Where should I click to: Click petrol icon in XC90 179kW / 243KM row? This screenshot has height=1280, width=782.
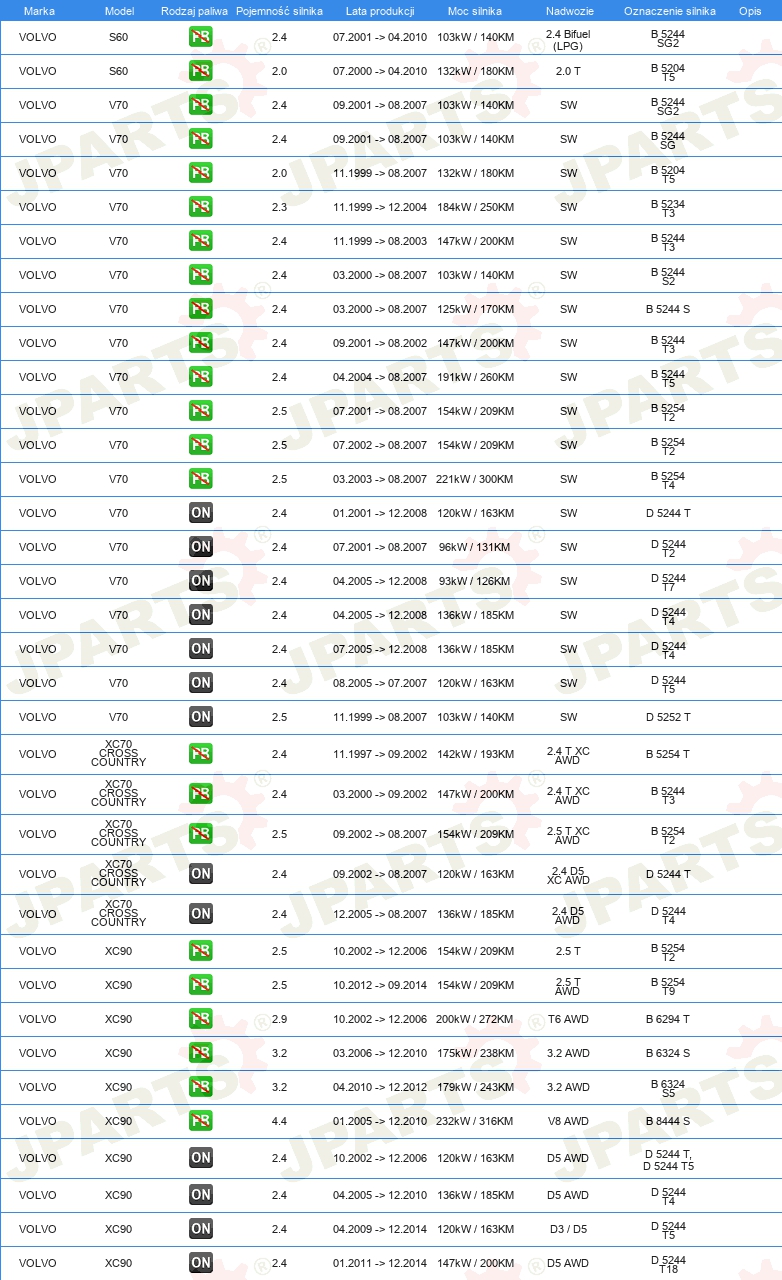click(x=200, y=1087)
